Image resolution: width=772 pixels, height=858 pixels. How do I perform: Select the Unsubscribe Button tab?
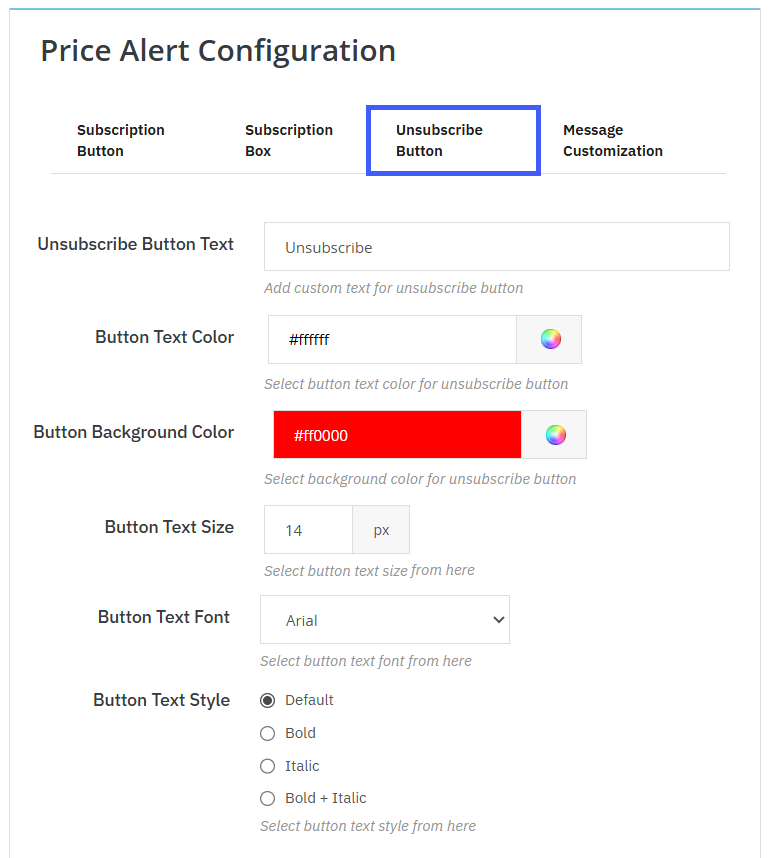click(x=453, y=140)
